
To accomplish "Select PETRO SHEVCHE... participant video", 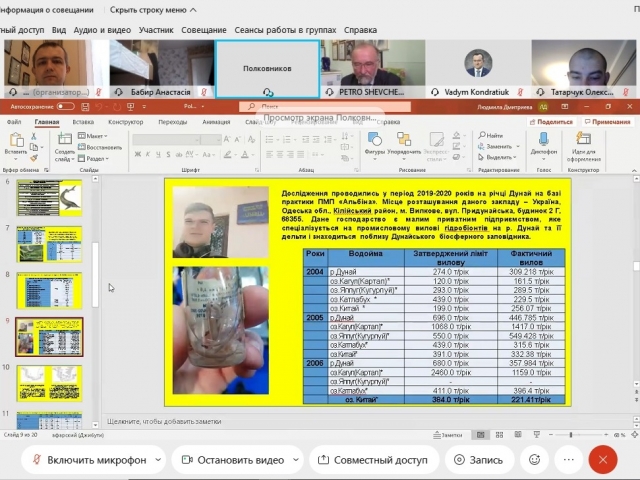I will pos(373,69).
